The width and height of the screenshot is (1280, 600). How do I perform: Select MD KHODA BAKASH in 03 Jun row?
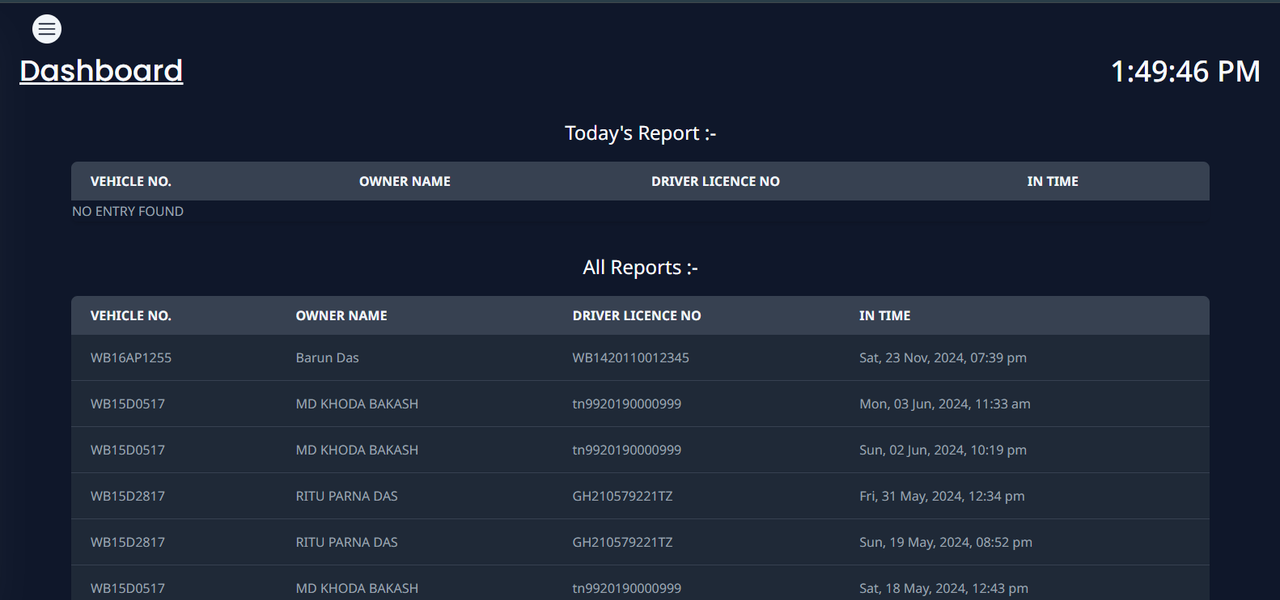pyautogui.click(x=357, y=404)
